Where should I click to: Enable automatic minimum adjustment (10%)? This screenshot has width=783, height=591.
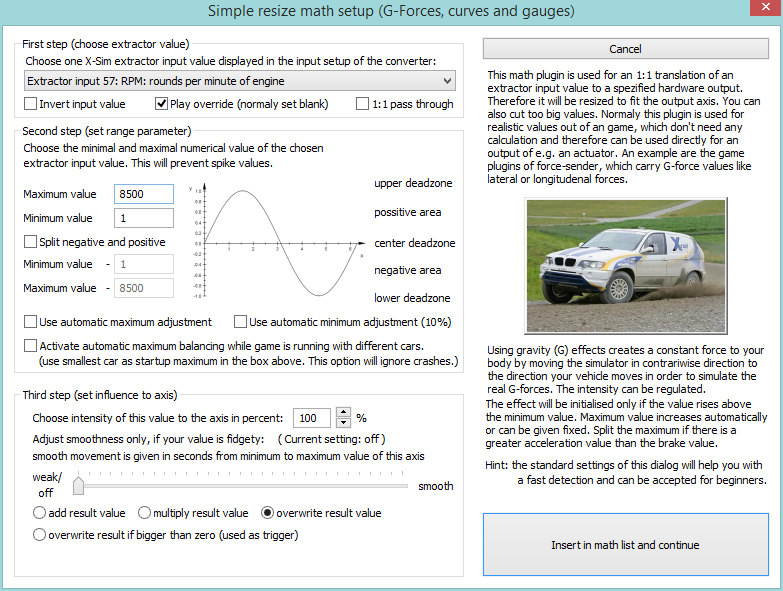[x=240, y=322]
